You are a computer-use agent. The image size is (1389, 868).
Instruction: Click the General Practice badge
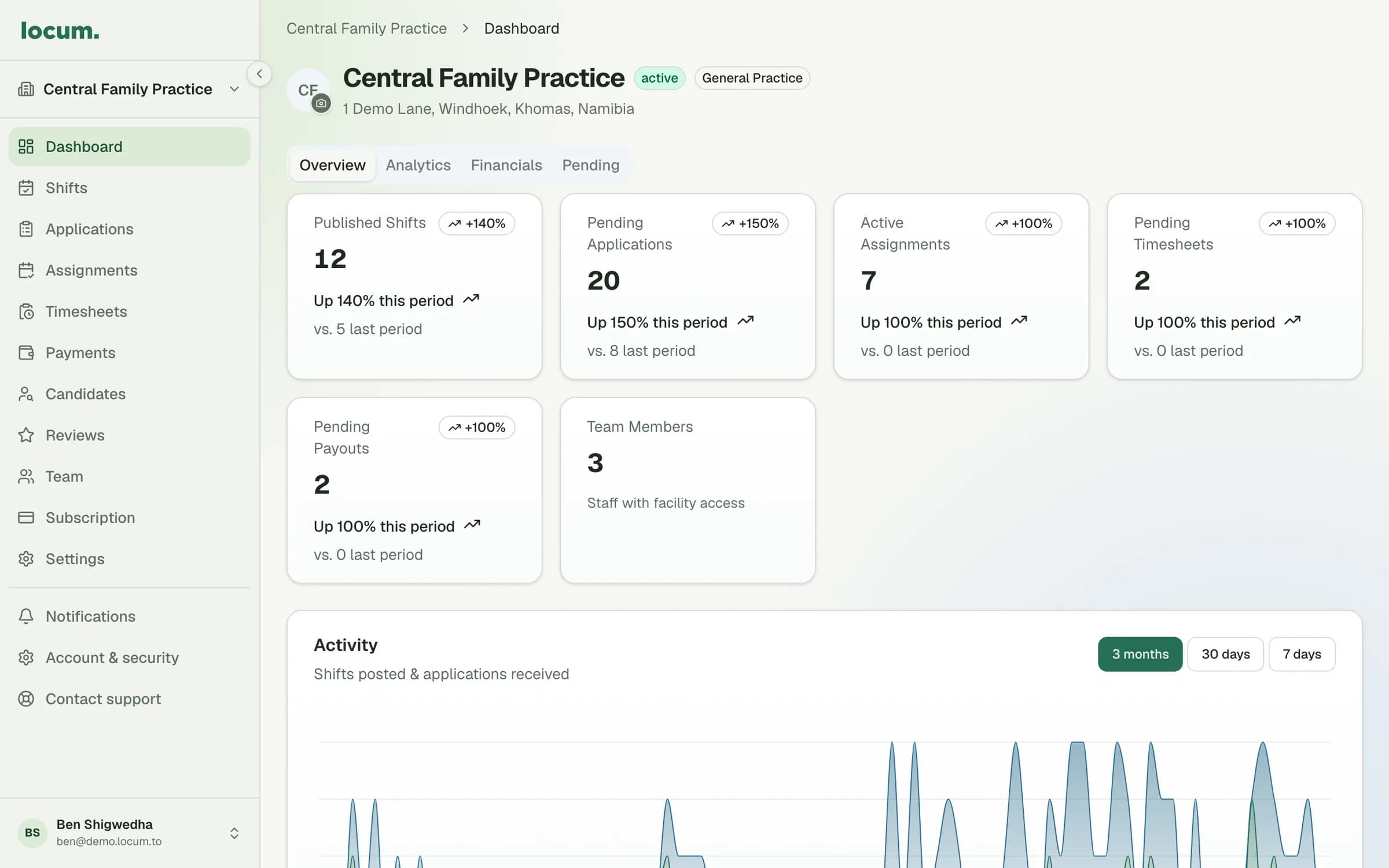pos(752,78)
